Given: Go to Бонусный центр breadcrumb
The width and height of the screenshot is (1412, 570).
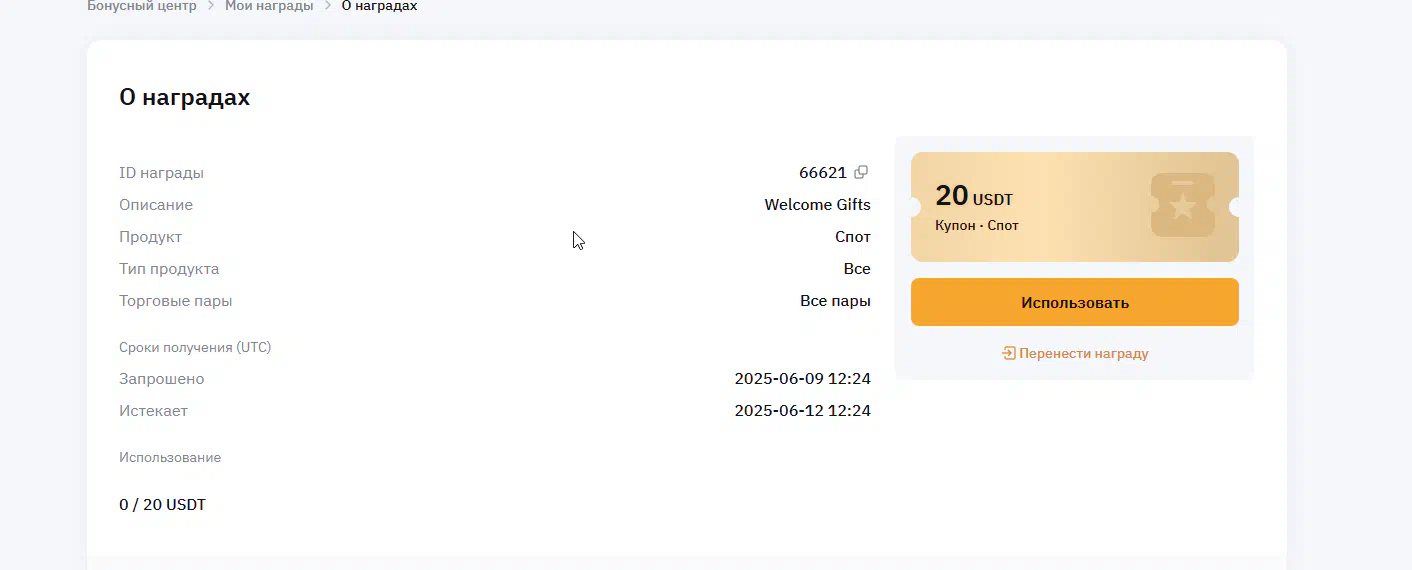Looking at the screenshot, I should point(143,6).
